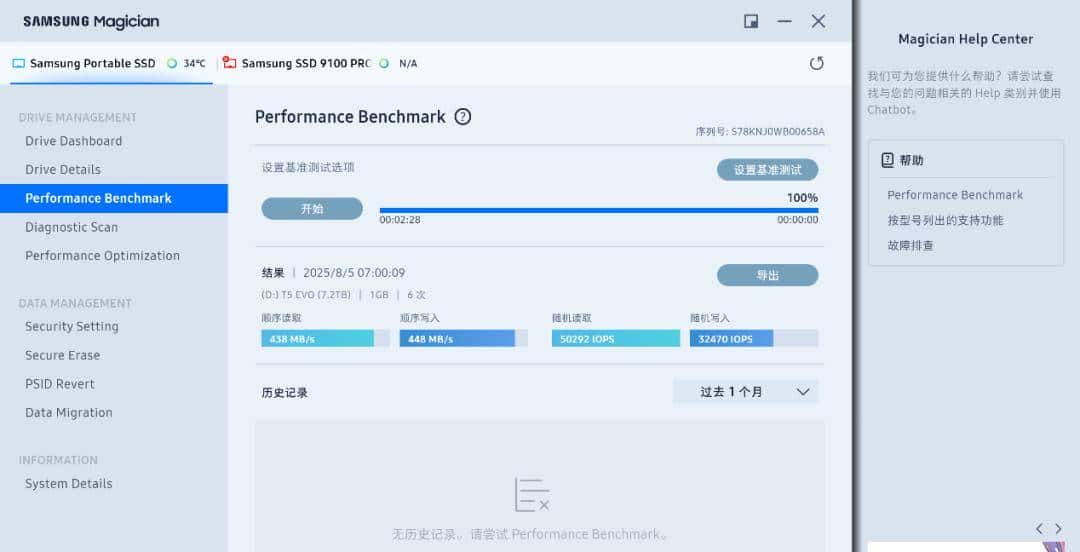
Task: Click the (D:) T5 EVO (7.2TB) label
Action: 306,295
